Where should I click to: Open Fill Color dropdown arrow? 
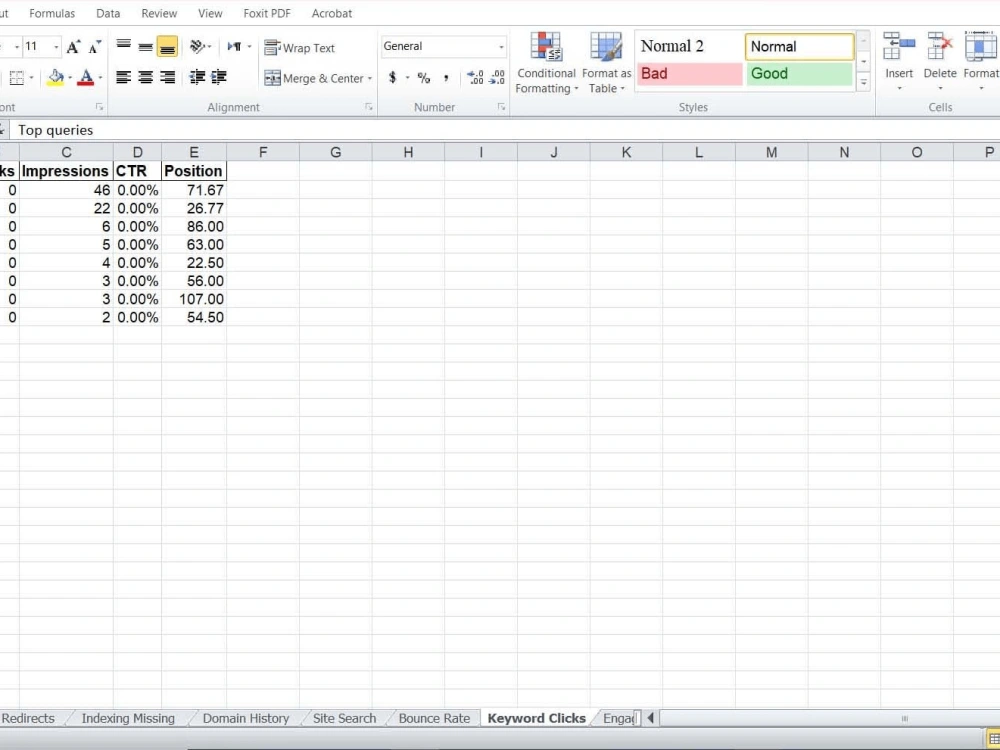click(x=70, y=78)
